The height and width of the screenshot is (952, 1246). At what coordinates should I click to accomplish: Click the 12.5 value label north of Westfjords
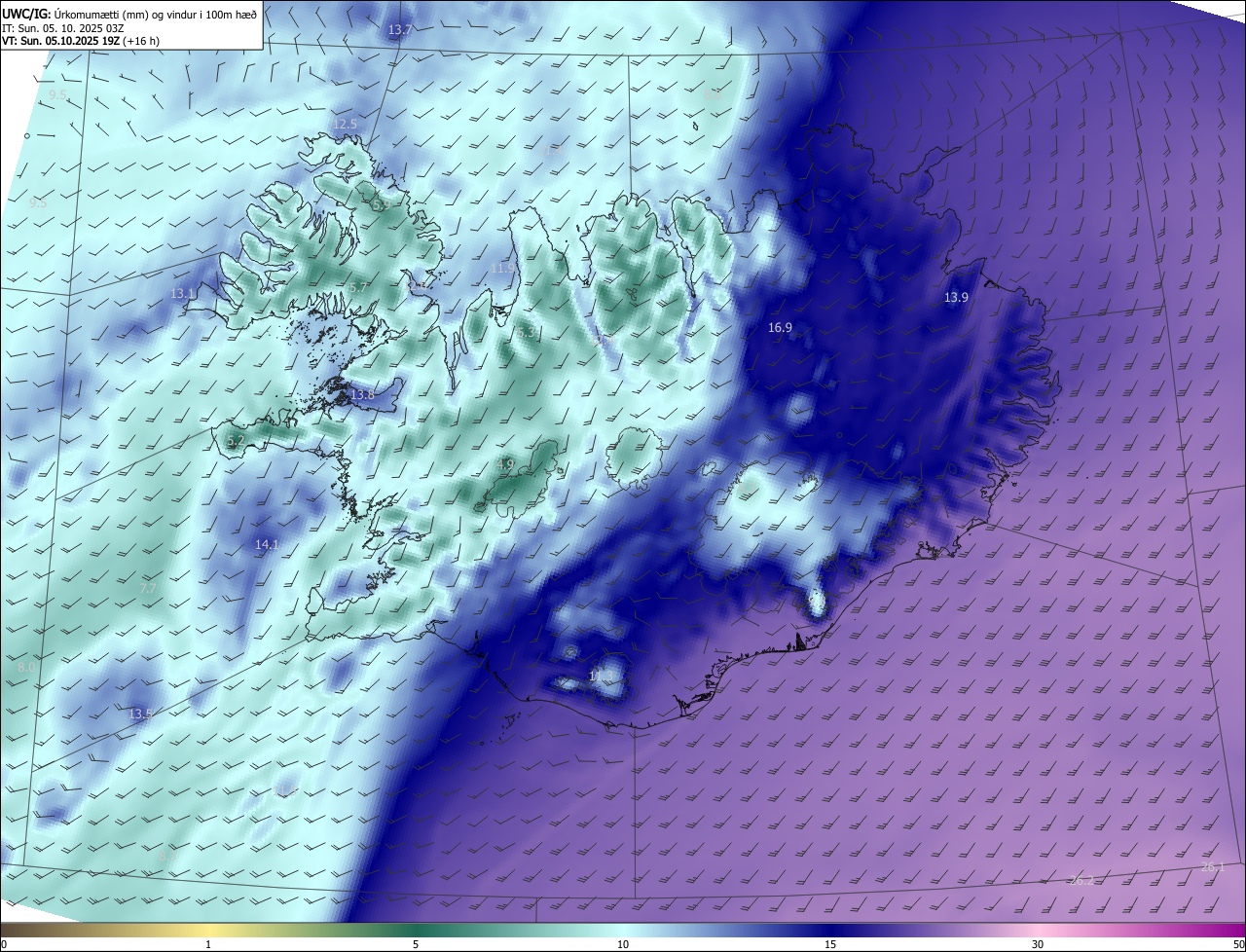click(346, 125)
